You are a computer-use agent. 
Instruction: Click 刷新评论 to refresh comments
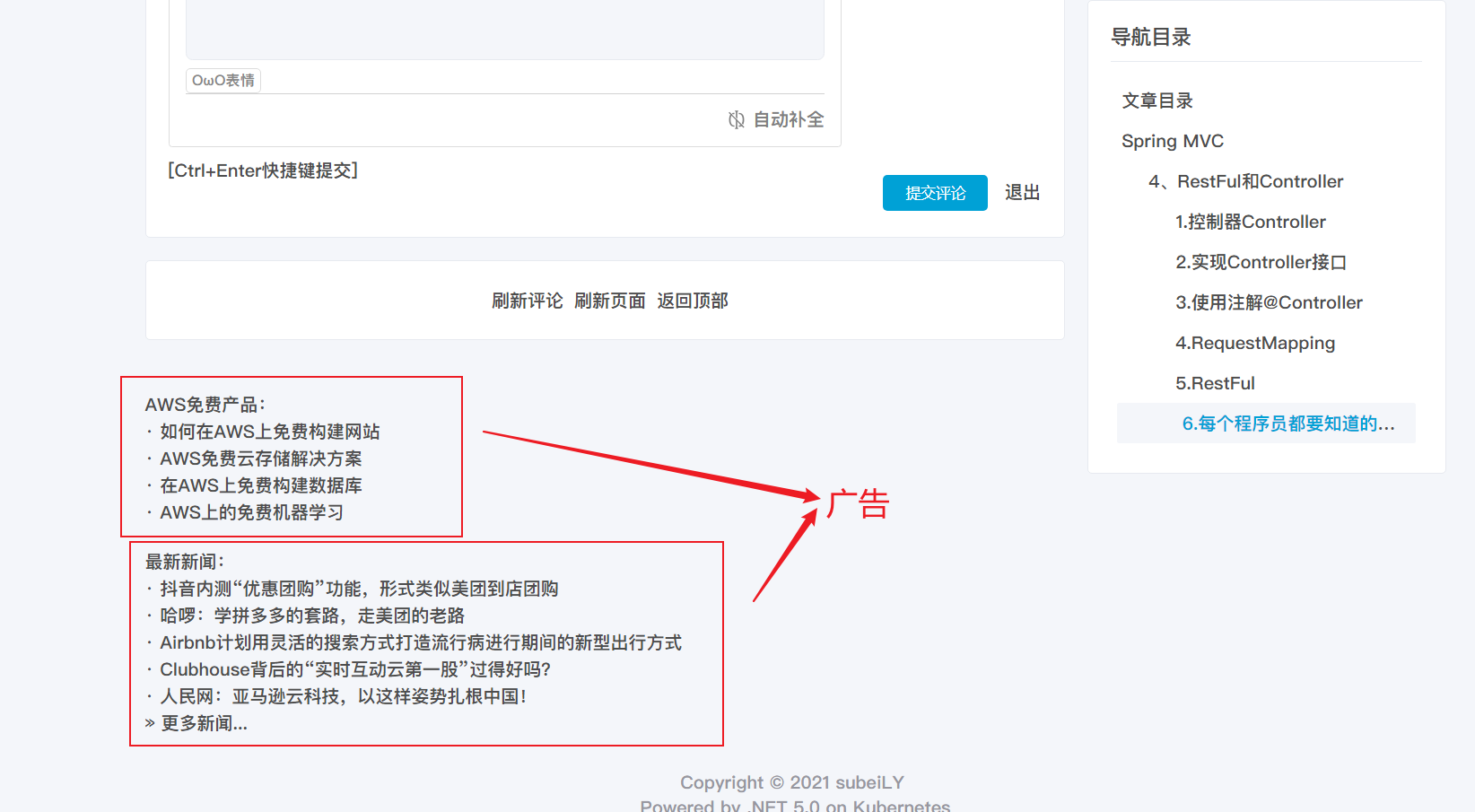pos(528,301)
